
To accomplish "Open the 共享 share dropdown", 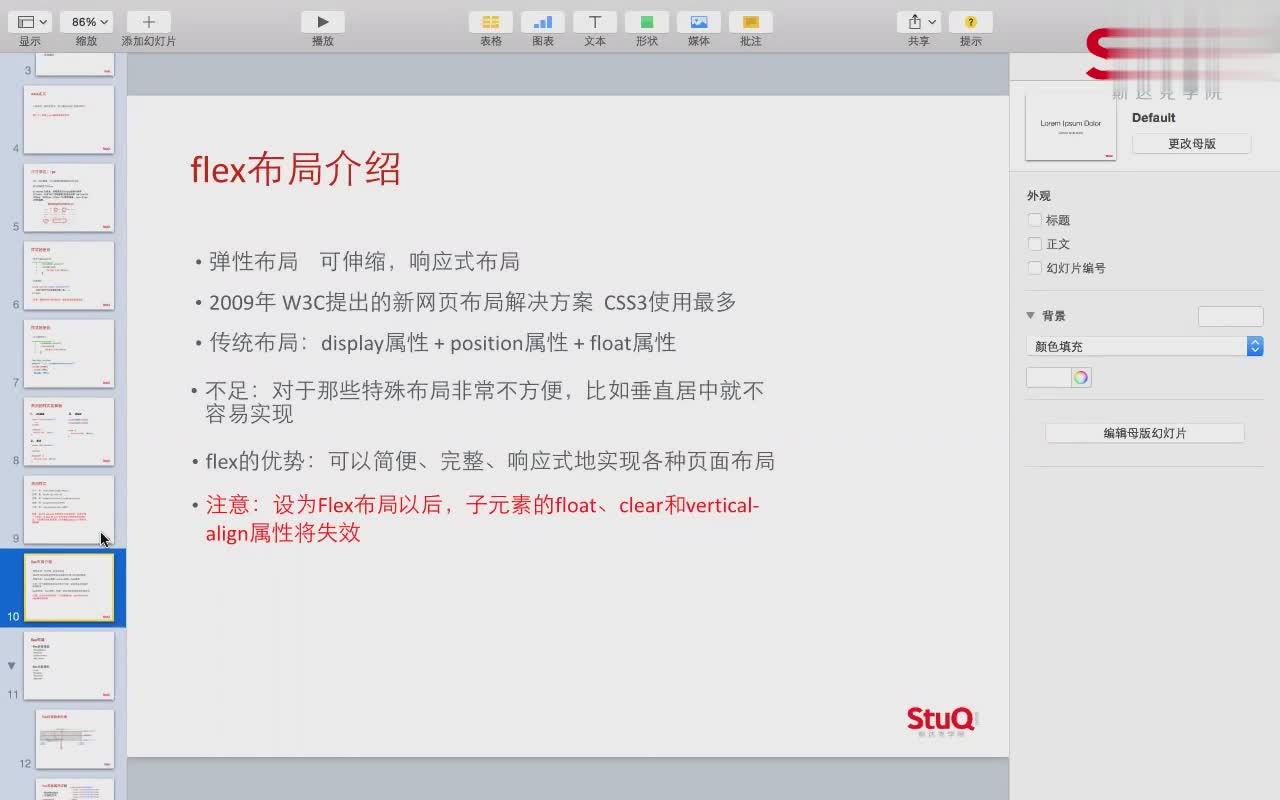I will click(x=919, y=22).
